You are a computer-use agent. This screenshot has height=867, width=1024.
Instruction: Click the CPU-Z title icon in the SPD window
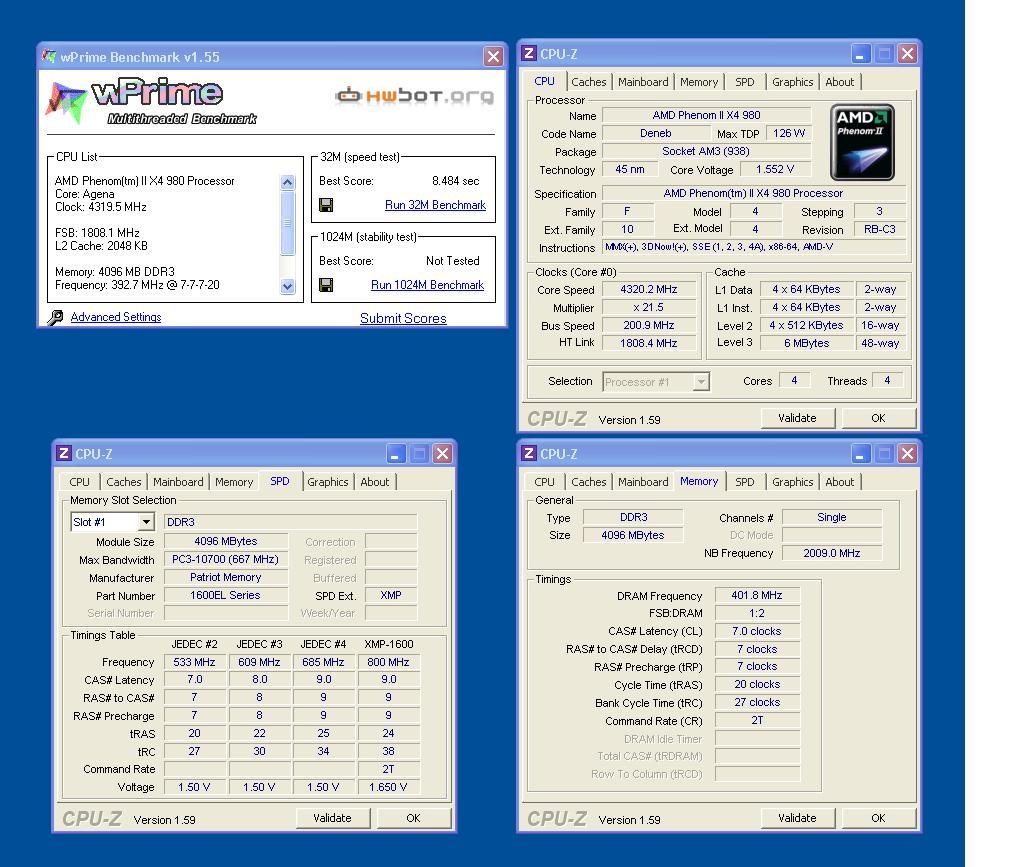[64, 453]
